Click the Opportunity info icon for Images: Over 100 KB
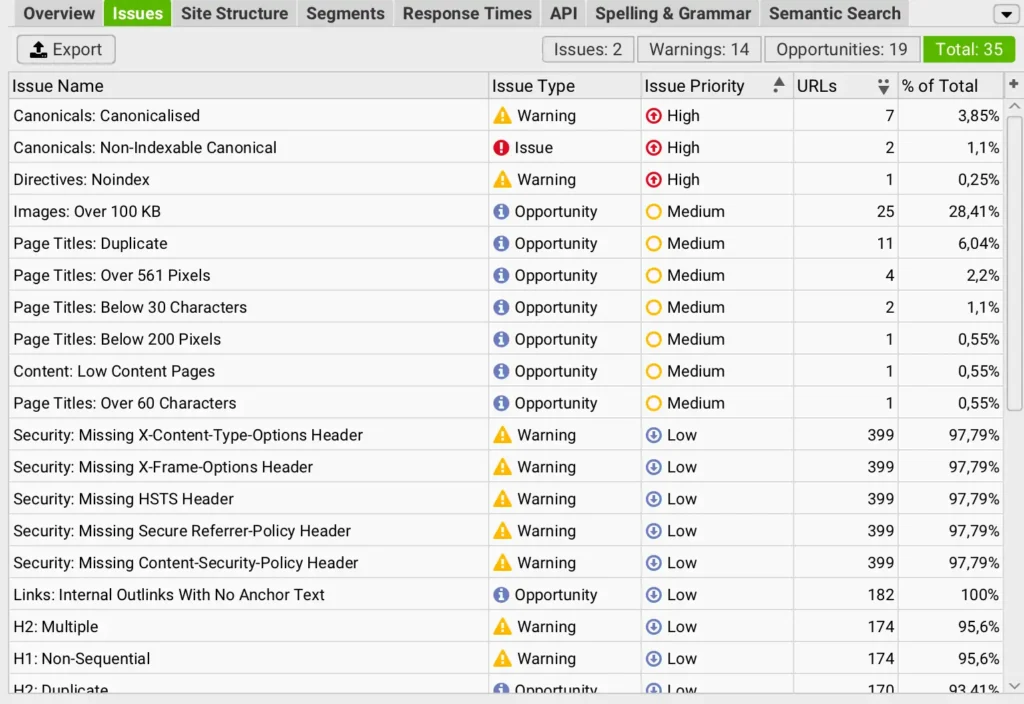This screenshot has width=1024, height=704. pyautogui.click(x=501, y=212)
